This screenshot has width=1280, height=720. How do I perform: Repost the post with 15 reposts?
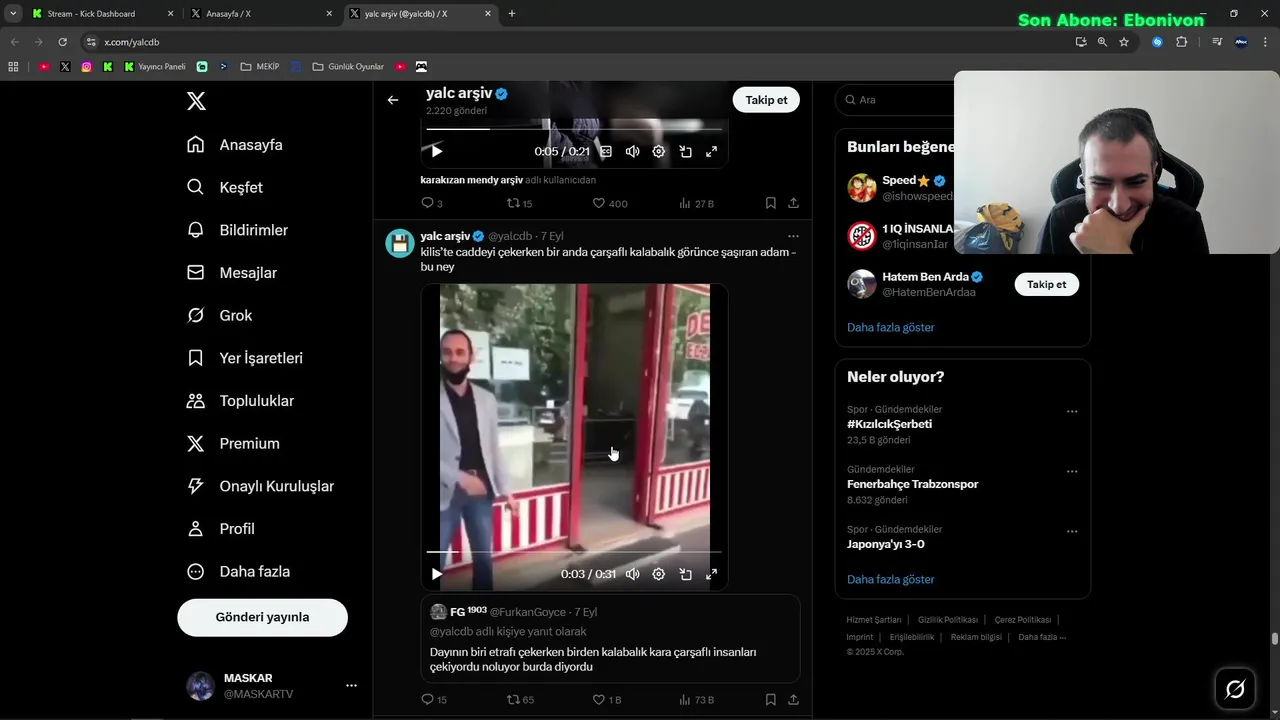coord(519,203)
